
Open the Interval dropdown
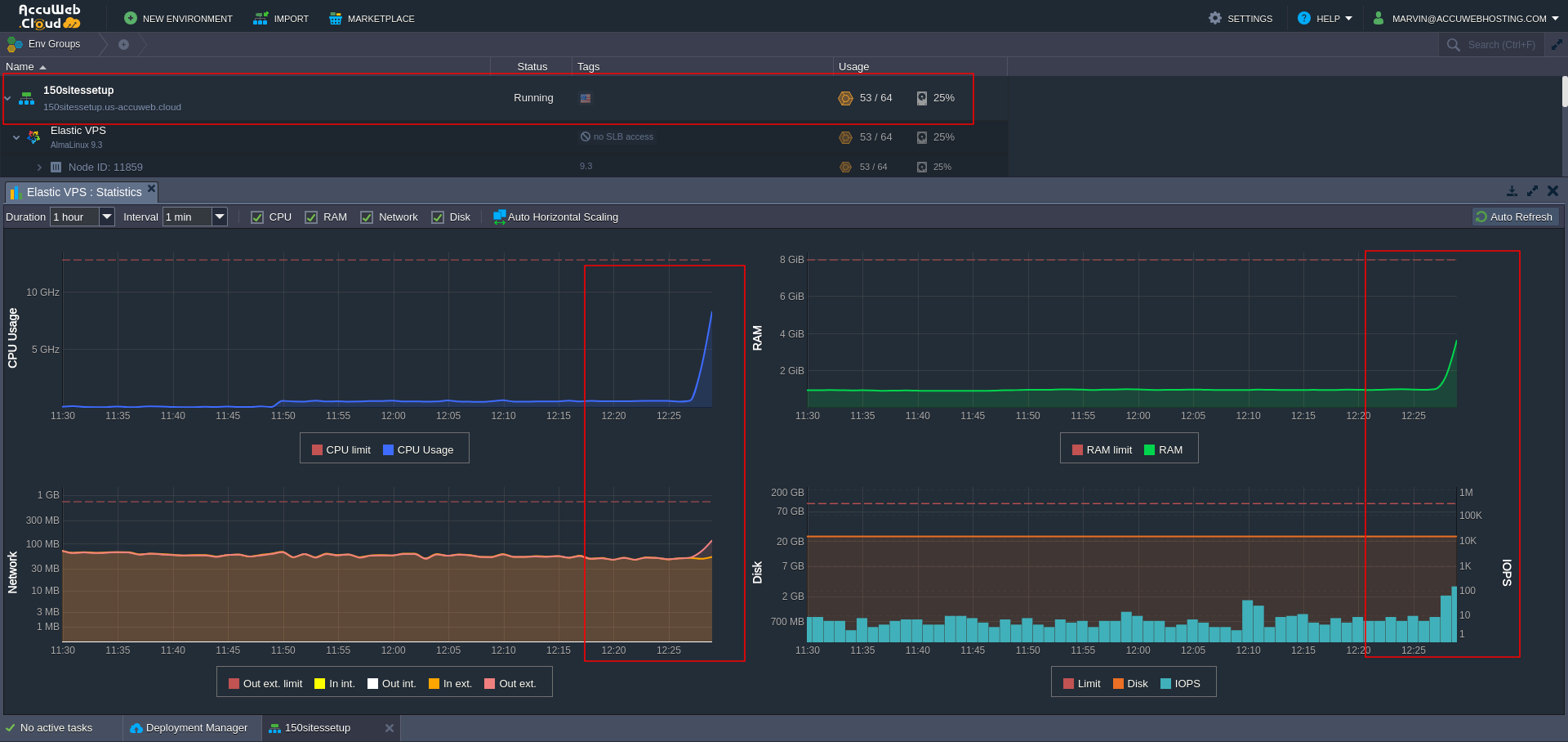tap(220, 217)
